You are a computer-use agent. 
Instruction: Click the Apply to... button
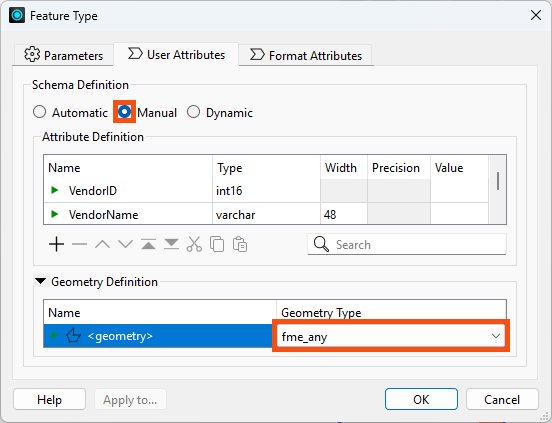(x=130, y=399)
